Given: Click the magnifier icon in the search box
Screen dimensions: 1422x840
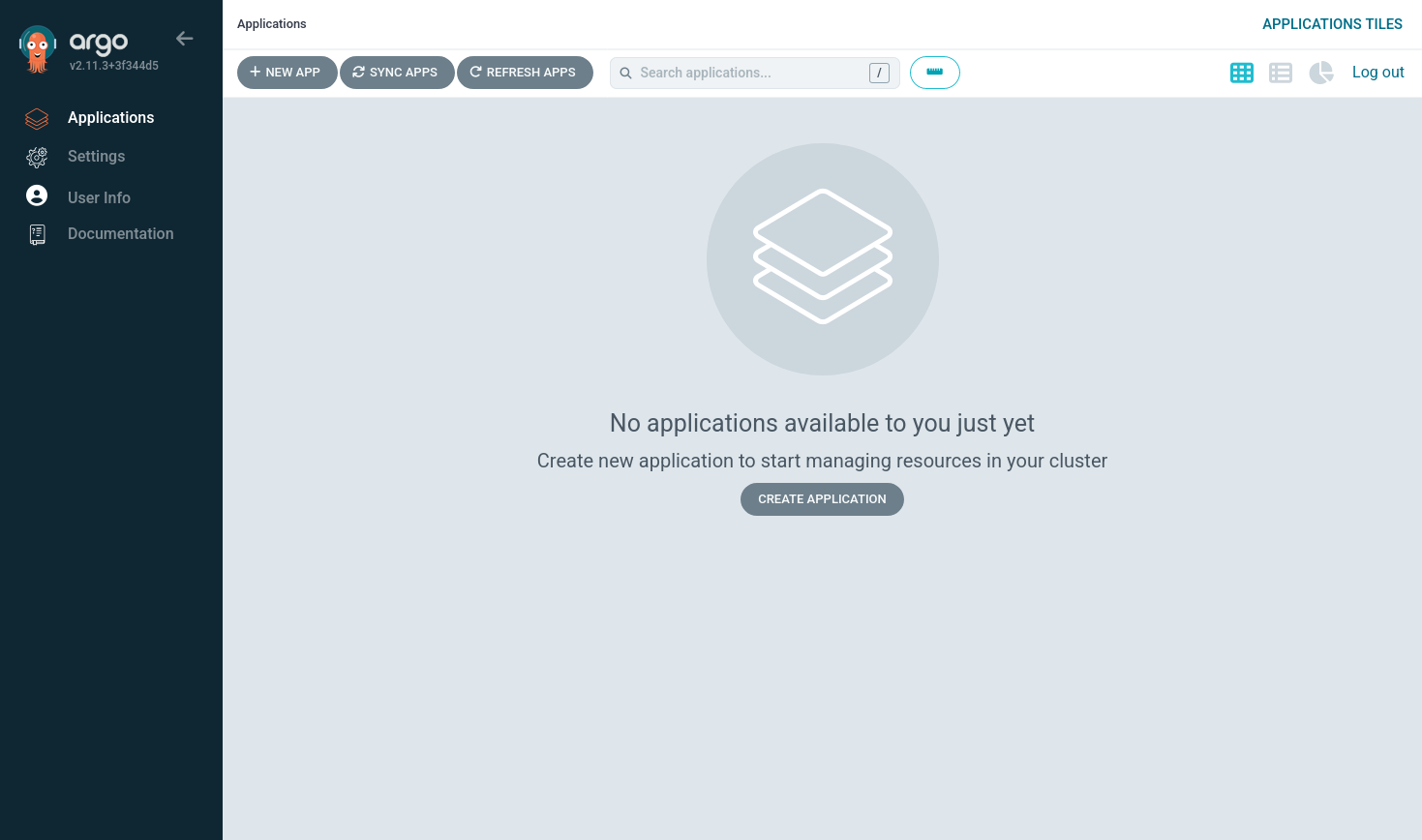Looking at the screenshot, I should point(625,73).
